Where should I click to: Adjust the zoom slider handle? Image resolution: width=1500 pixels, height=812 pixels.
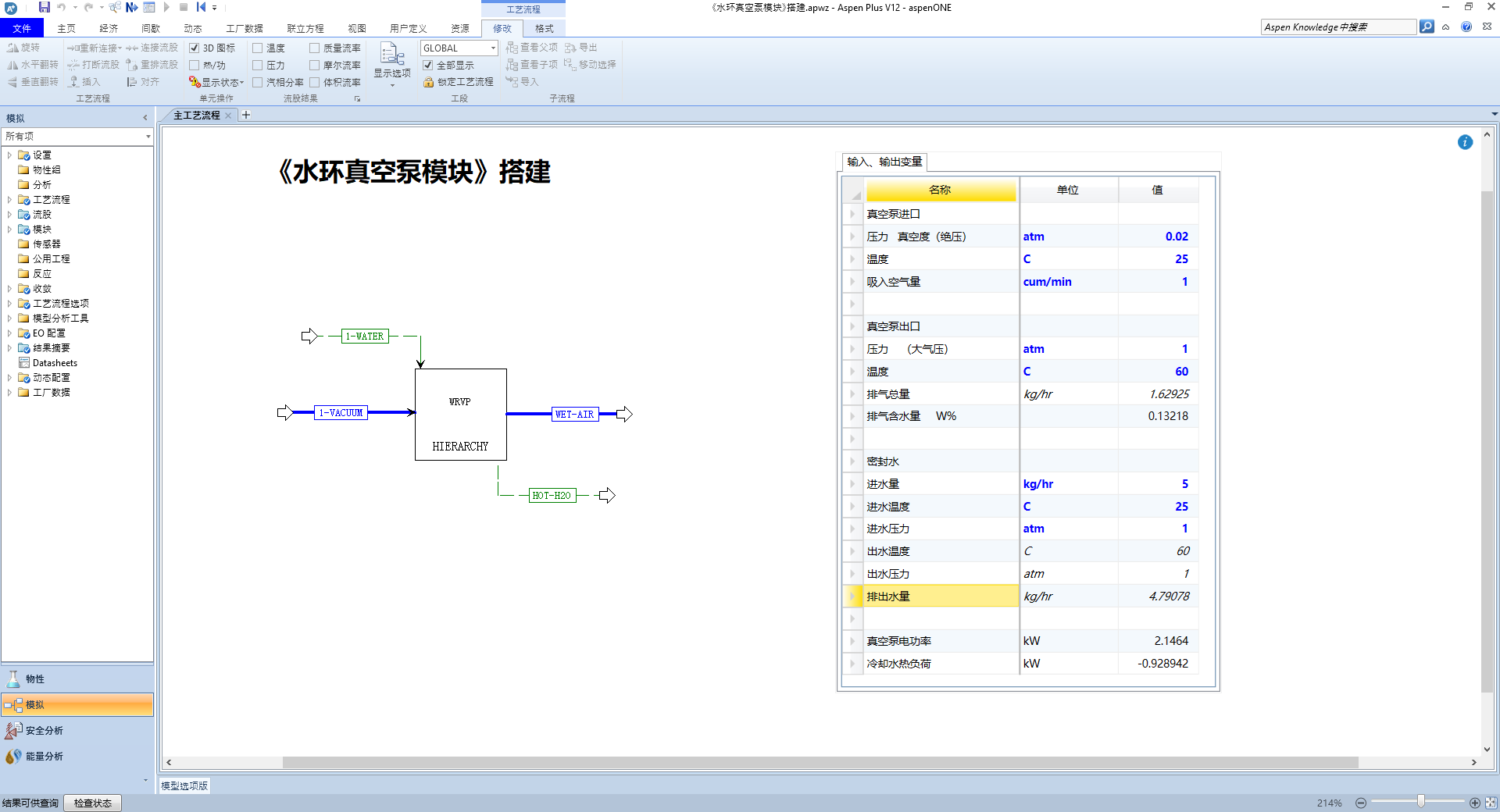coord(1421,802)
